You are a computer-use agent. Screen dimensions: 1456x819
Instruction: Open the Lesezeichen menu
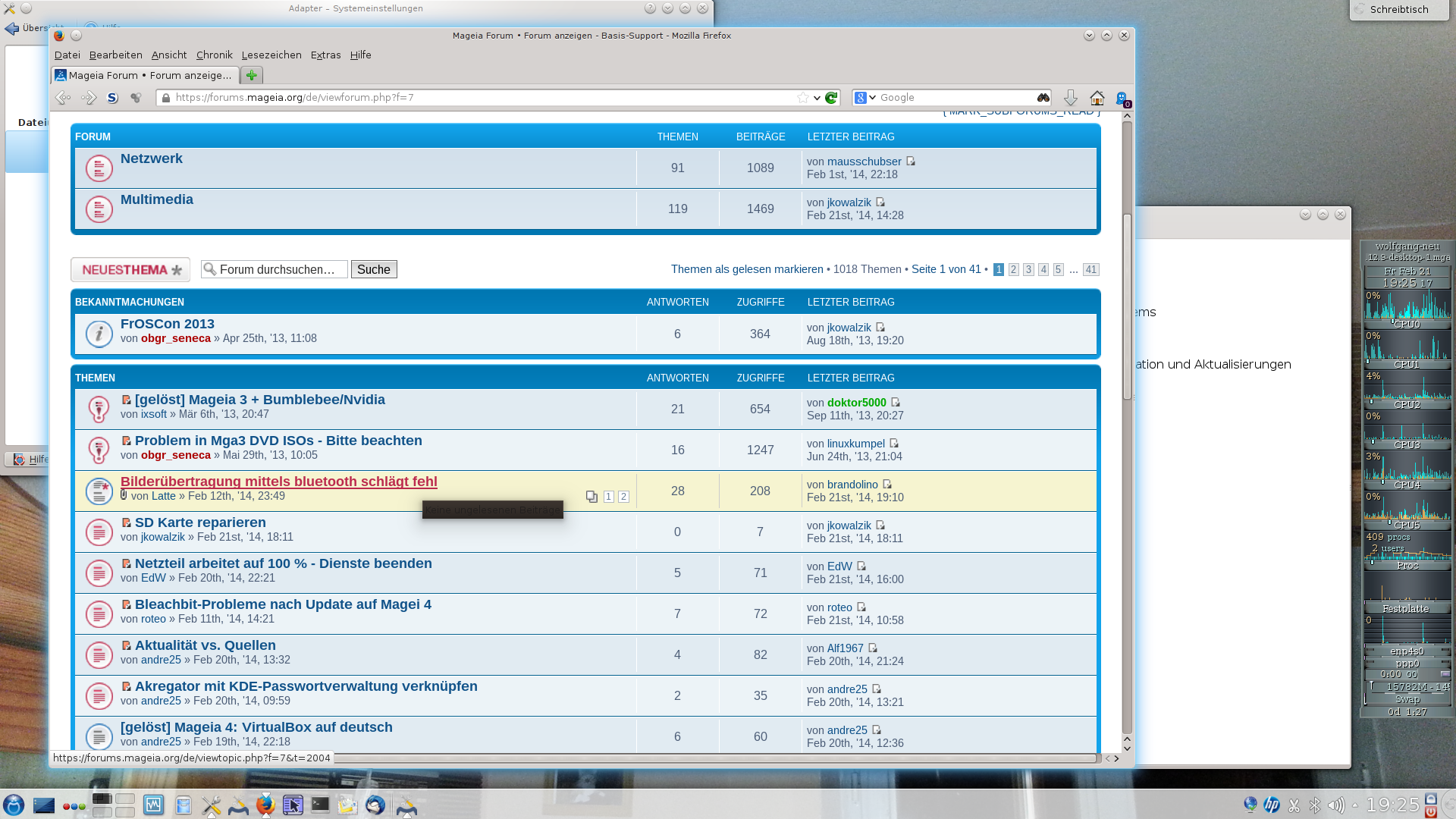click(271, 55)
